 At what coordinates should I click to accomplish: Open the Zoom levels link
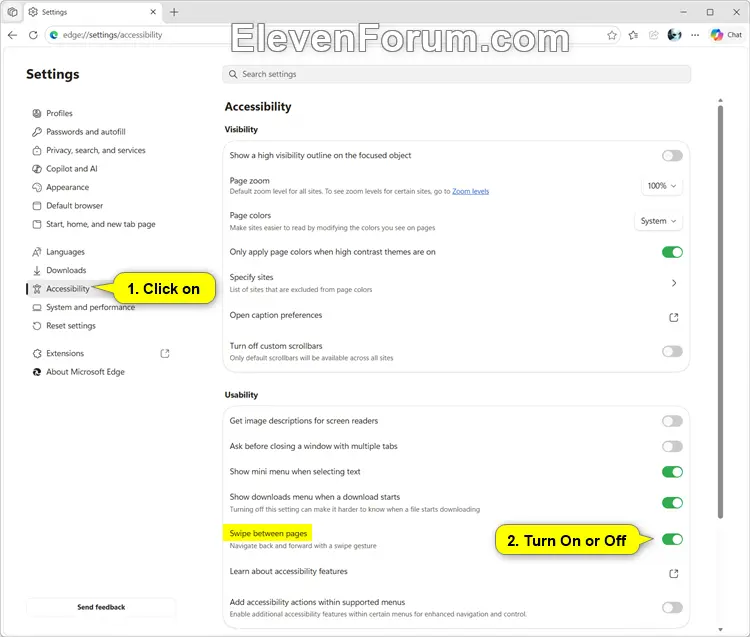(471, 192)
